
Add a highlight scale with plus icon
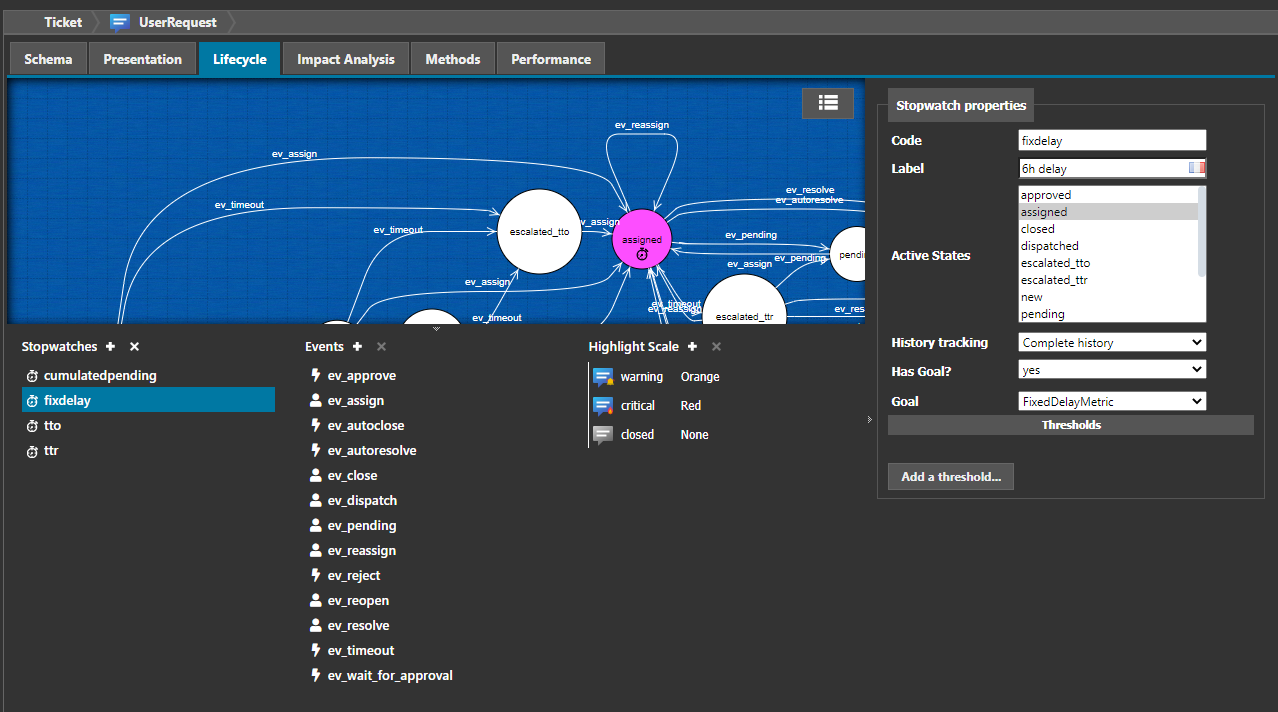pos(692,347)
